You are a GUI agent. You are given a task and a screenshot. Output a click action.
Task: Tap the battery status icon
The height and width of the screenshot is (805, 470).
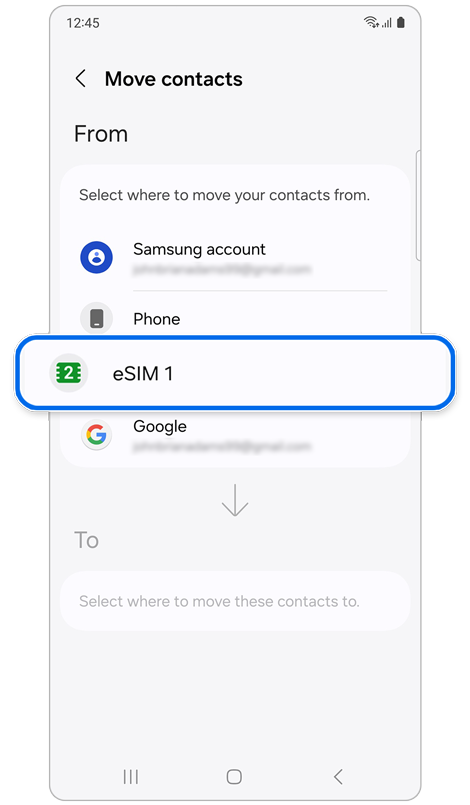(x=401, y=22)
